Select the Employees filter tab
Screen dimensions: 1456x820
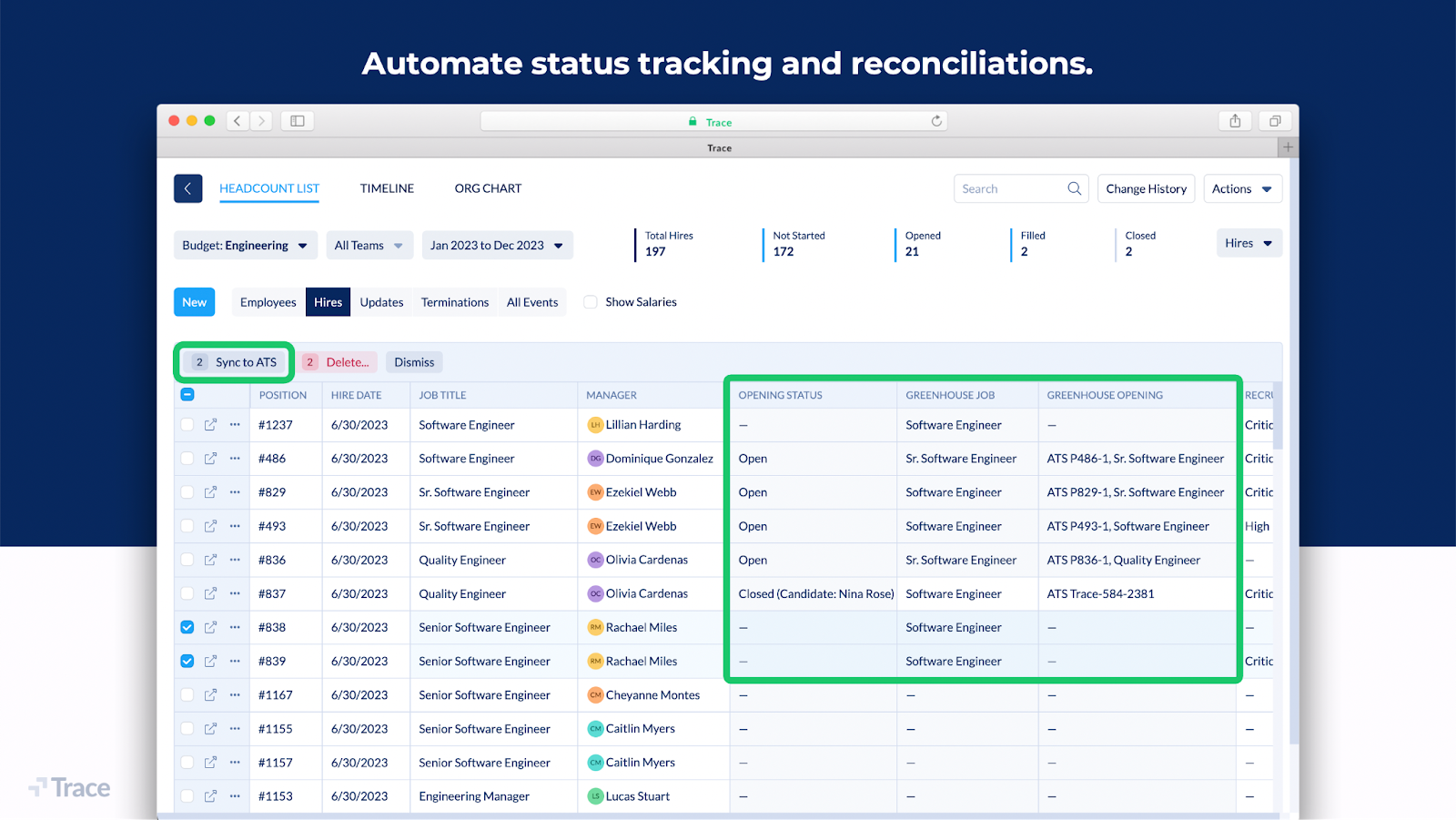point(268,302)
